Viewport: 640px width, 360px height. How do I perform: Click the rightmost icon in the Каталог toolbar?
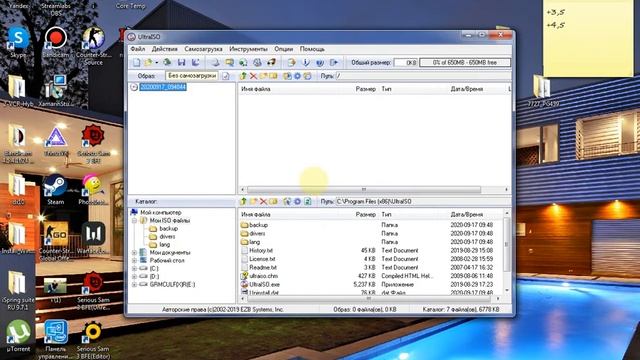click(308, 201)
